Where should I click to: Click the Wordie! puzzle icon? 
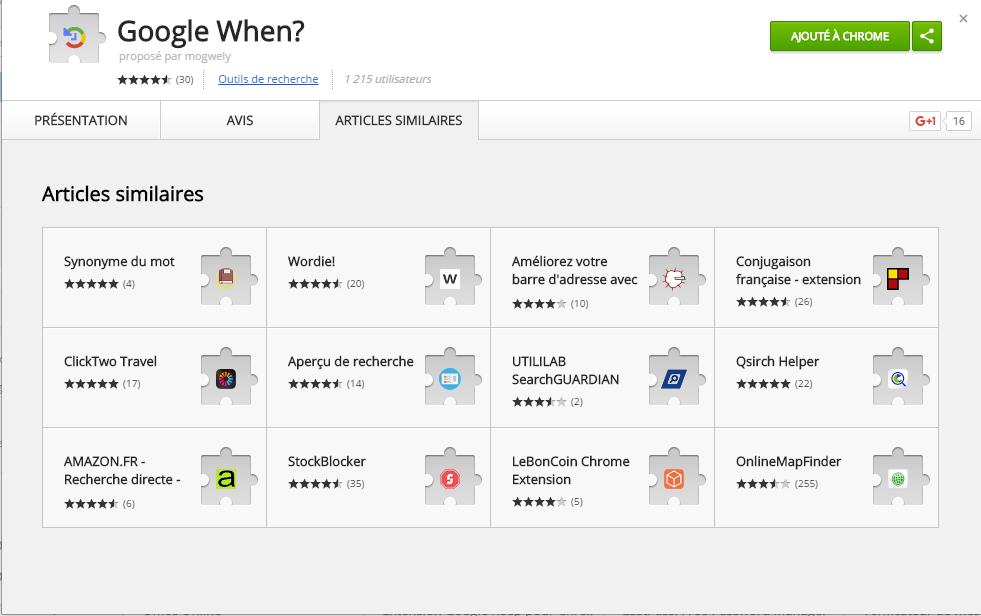[450, 278]
